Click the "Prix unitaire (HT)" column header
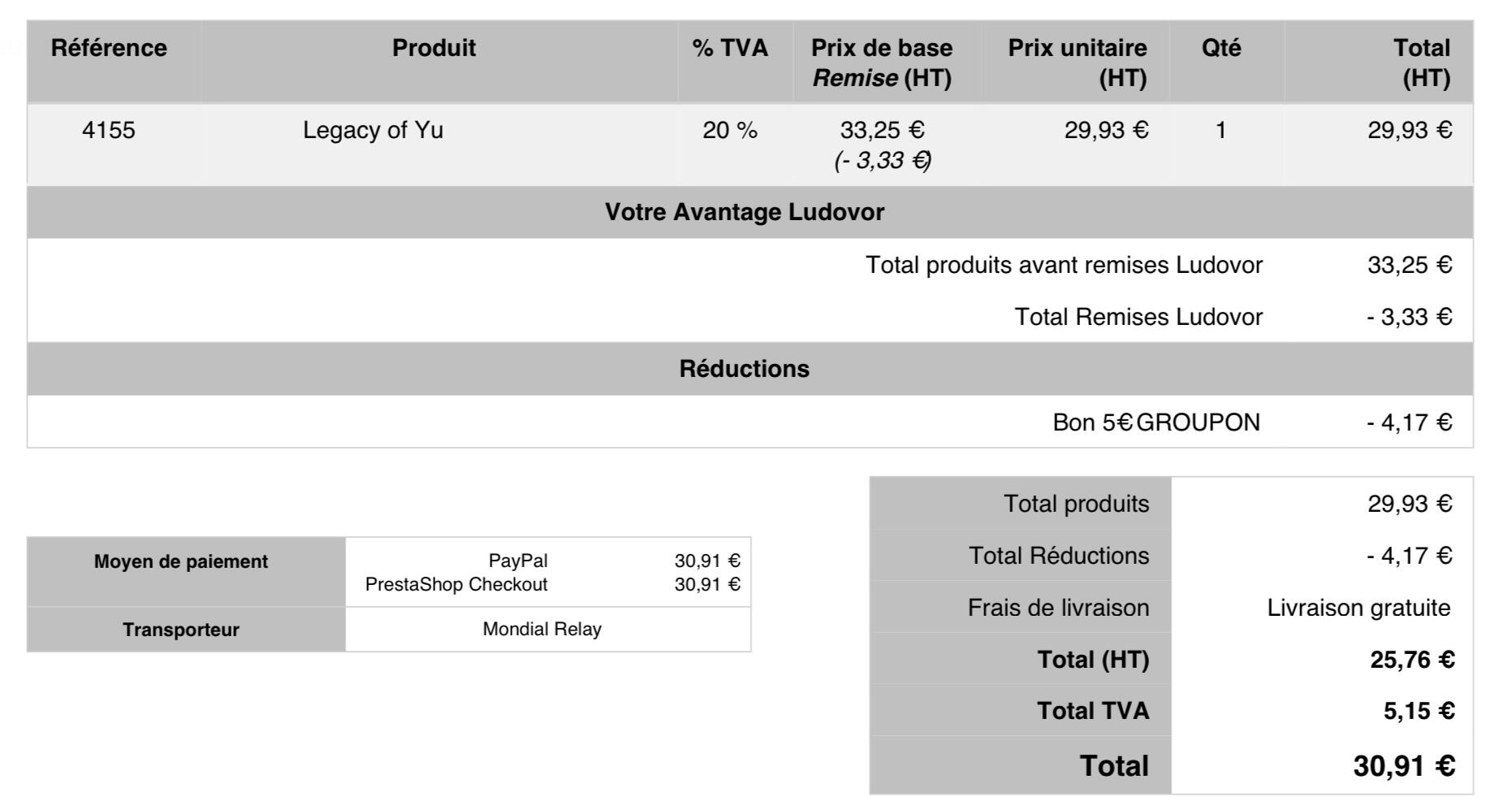Viewport: 1512px width, 797px height. (x=1077, y=63)
